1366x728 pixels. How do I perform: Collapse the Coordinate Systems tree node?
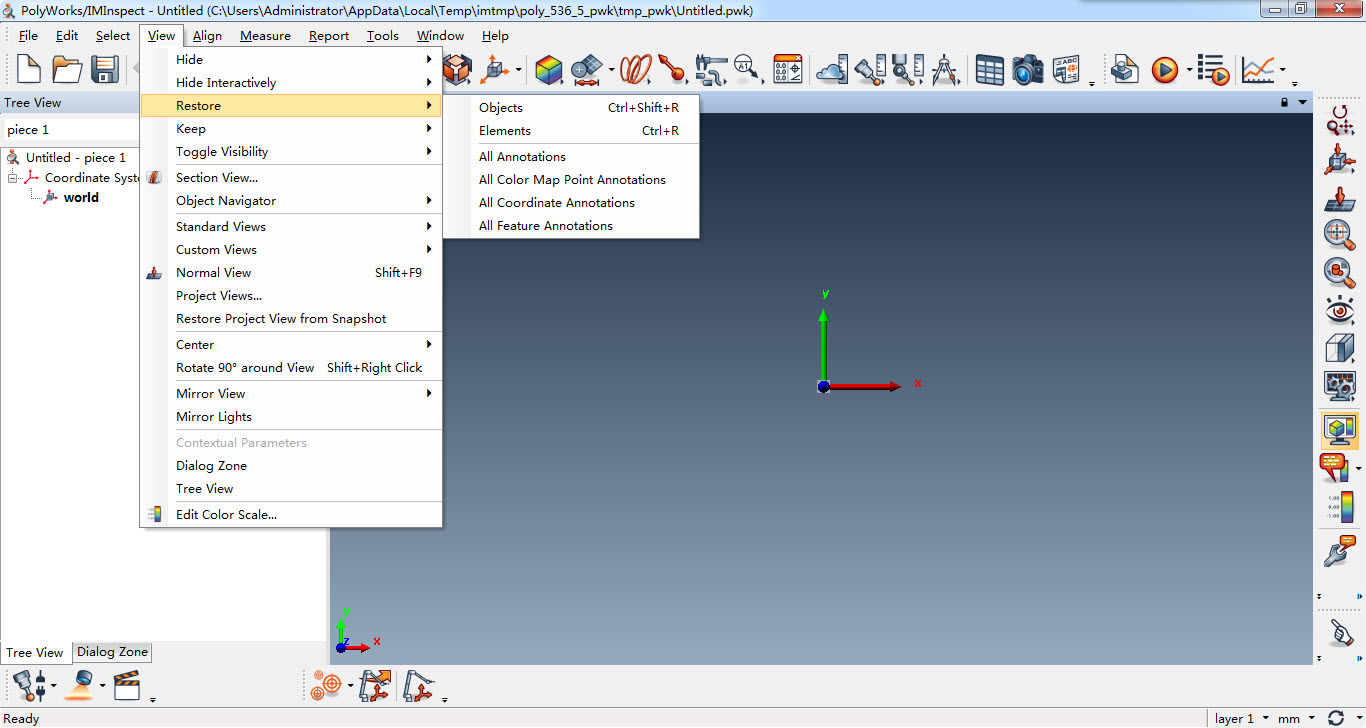13,178
